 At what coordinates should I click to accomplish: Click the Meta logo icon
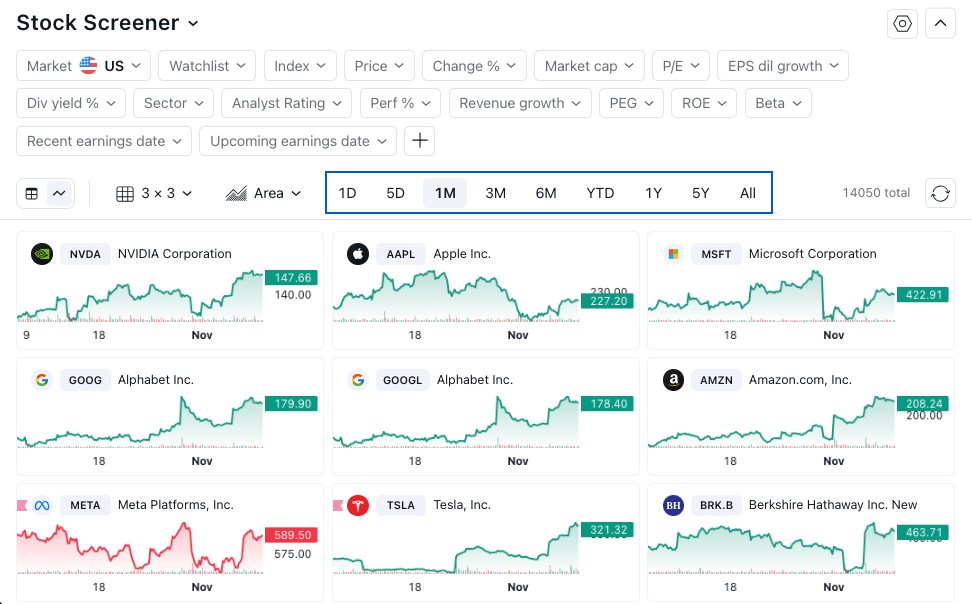tap(42, 505)
